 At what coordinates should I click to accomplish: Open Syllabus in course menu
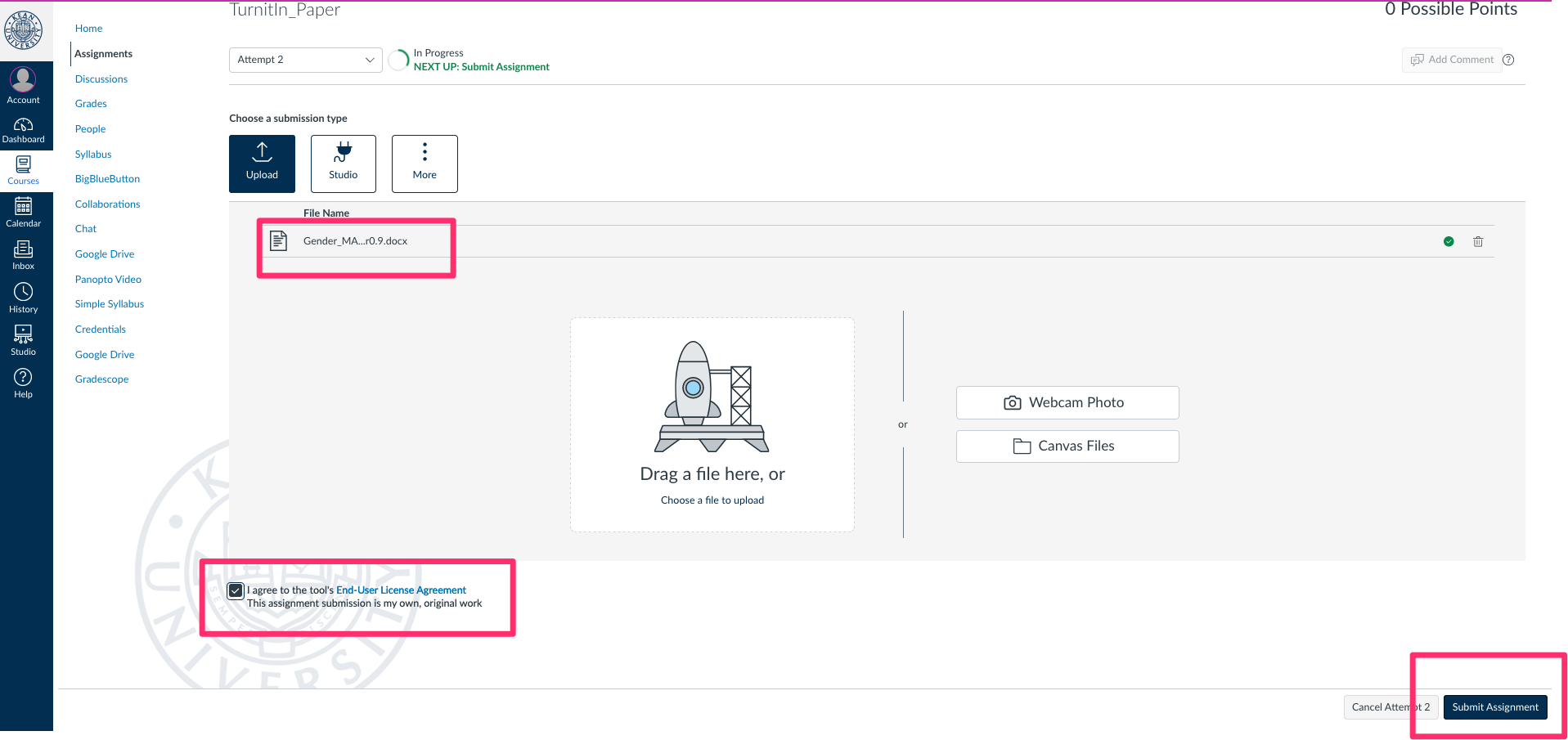coord(93,155)
